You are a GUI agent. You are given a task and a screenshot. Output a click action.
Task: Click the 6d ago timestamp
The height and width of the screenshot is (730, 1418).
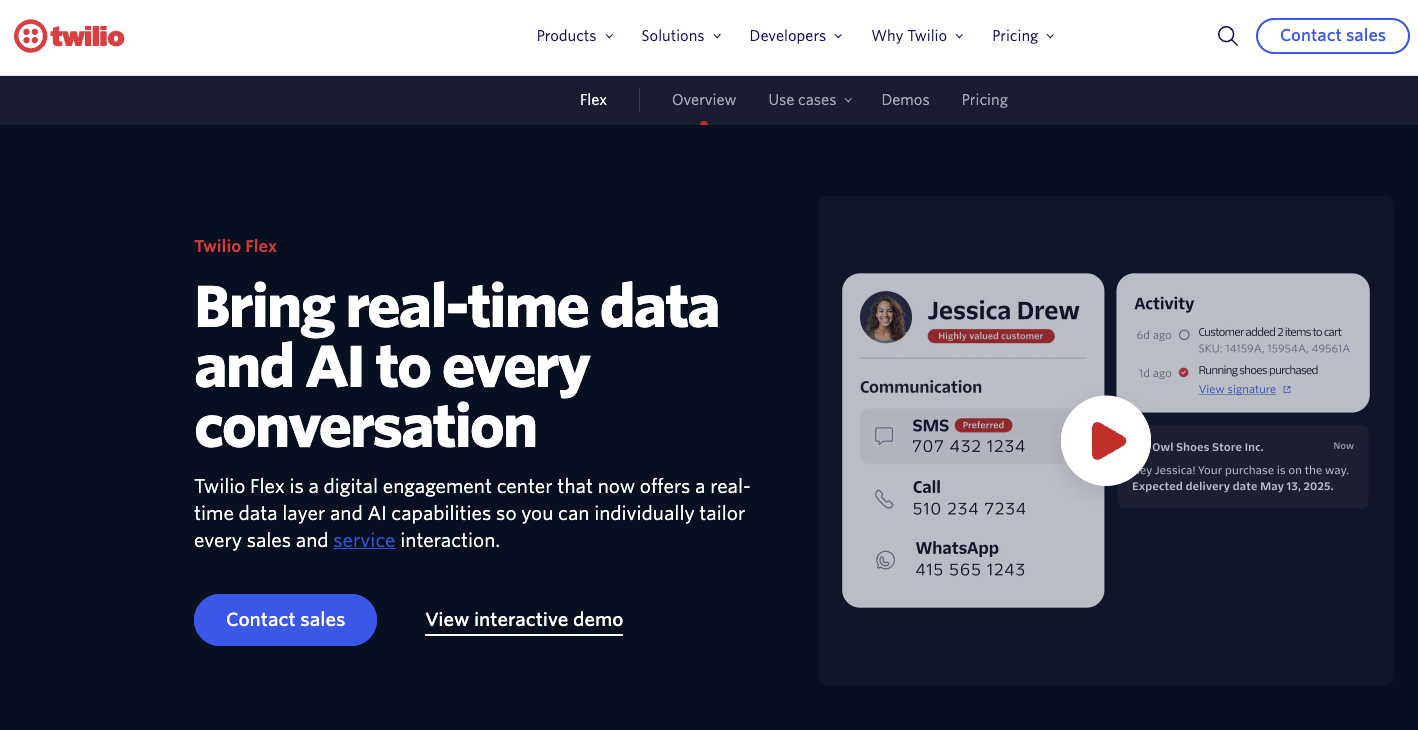[x=1154, y=336]
